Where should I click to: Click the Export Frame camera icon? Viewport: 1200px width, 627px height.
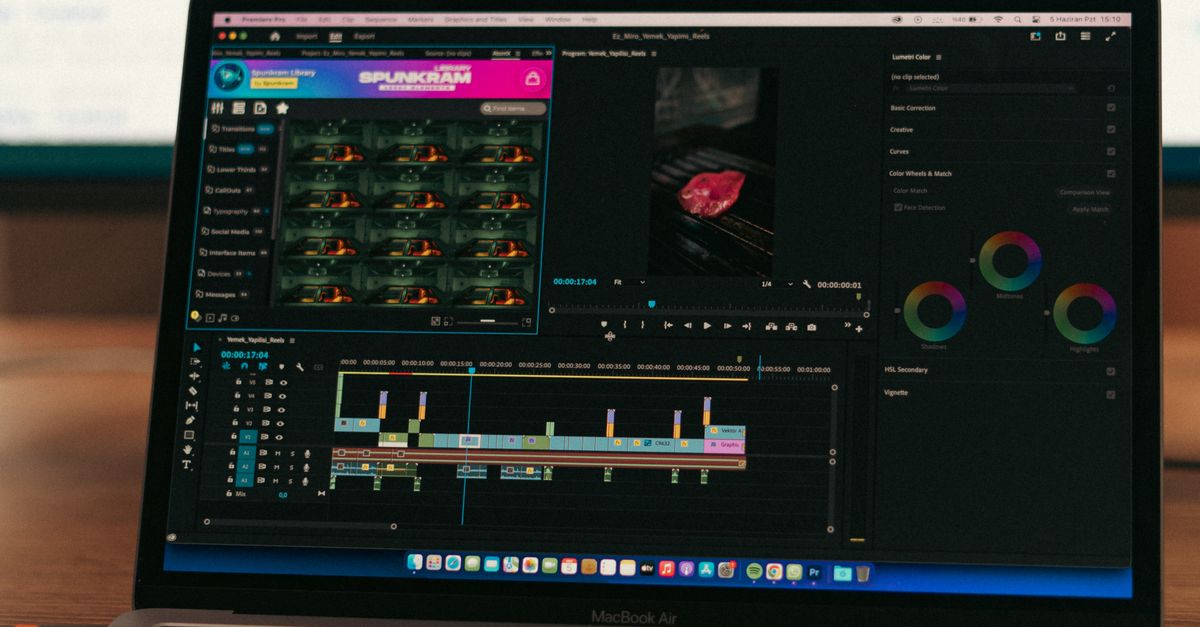point(811,326)
